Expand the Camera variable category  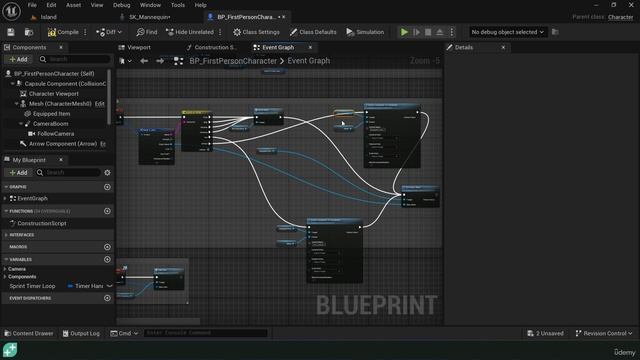pos(5,269)
